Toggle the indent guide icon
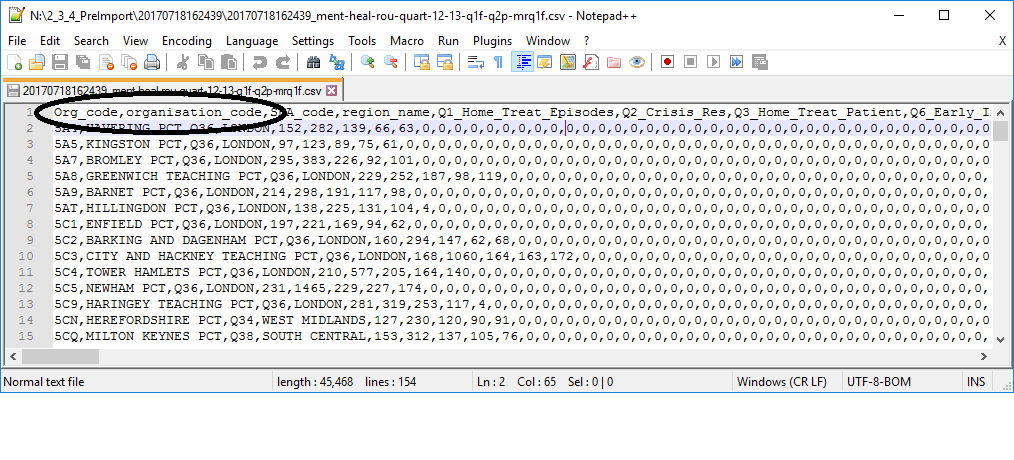Viewport: 1014px width, 460px height. coord(523,62)
